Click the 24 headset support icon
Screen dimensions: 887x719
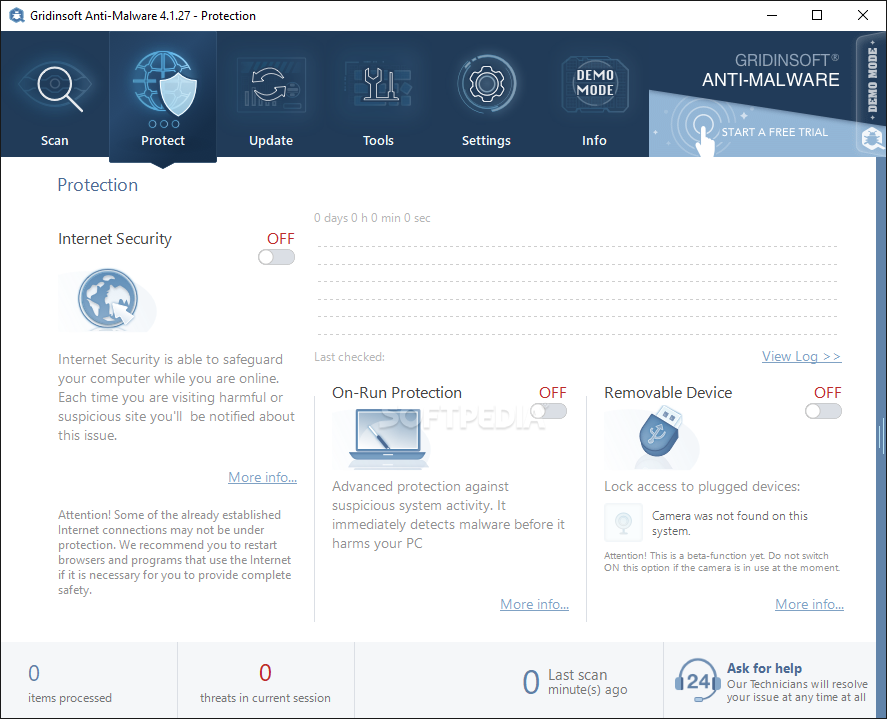pos(697,680)
